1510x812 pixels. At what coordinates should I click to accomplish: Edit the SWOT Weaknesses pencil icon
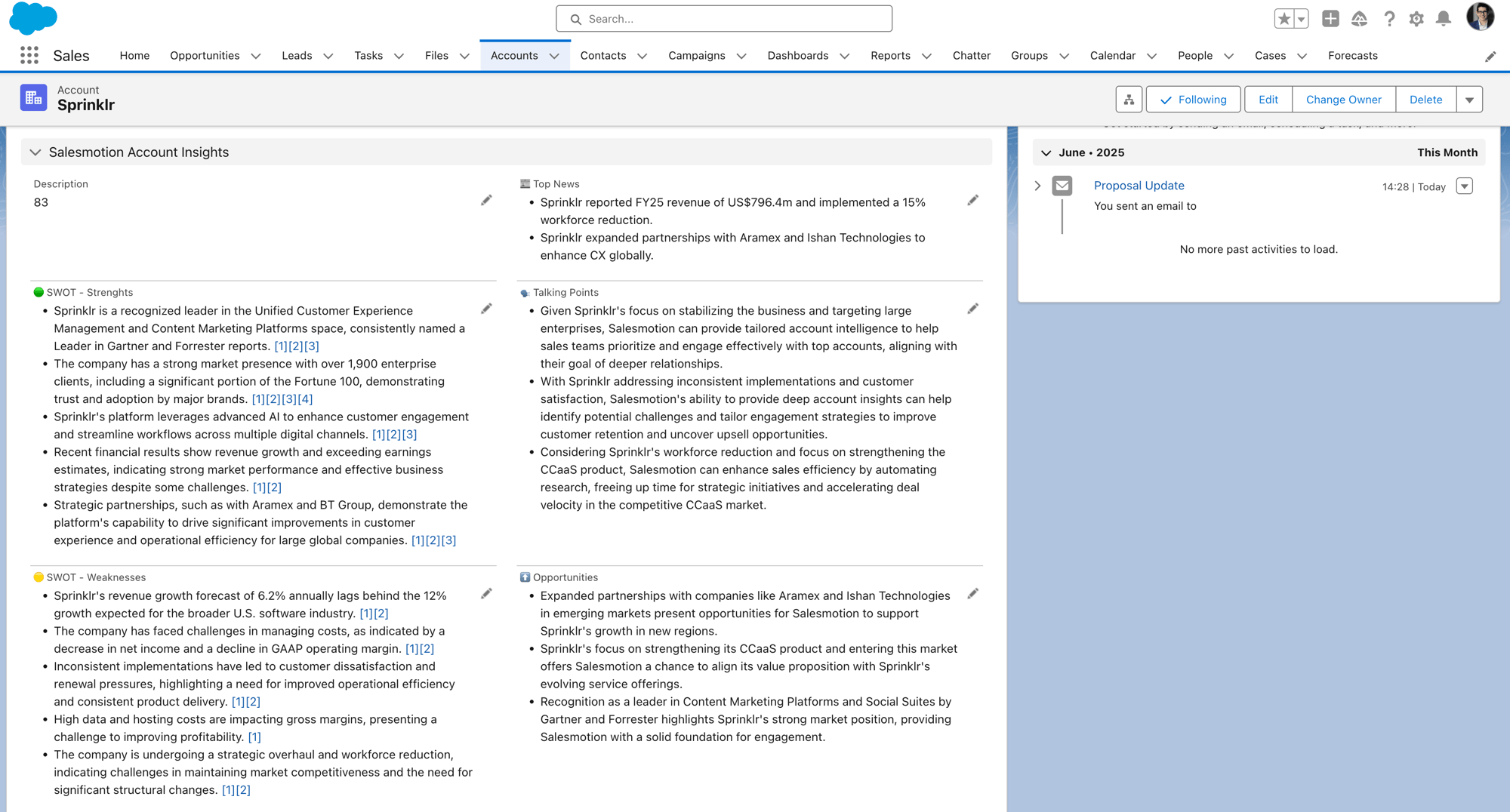pos(486,594)
